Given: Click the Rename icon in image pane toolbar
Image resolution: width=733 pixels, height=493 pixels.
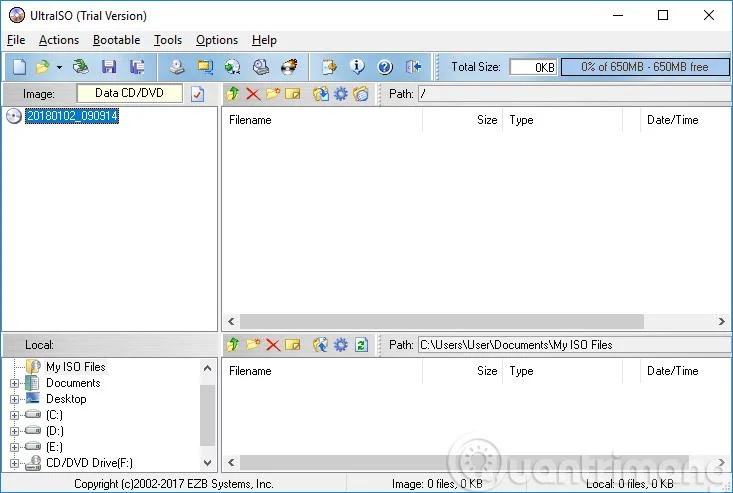Looking at the screenshot, I should (293, 94).
